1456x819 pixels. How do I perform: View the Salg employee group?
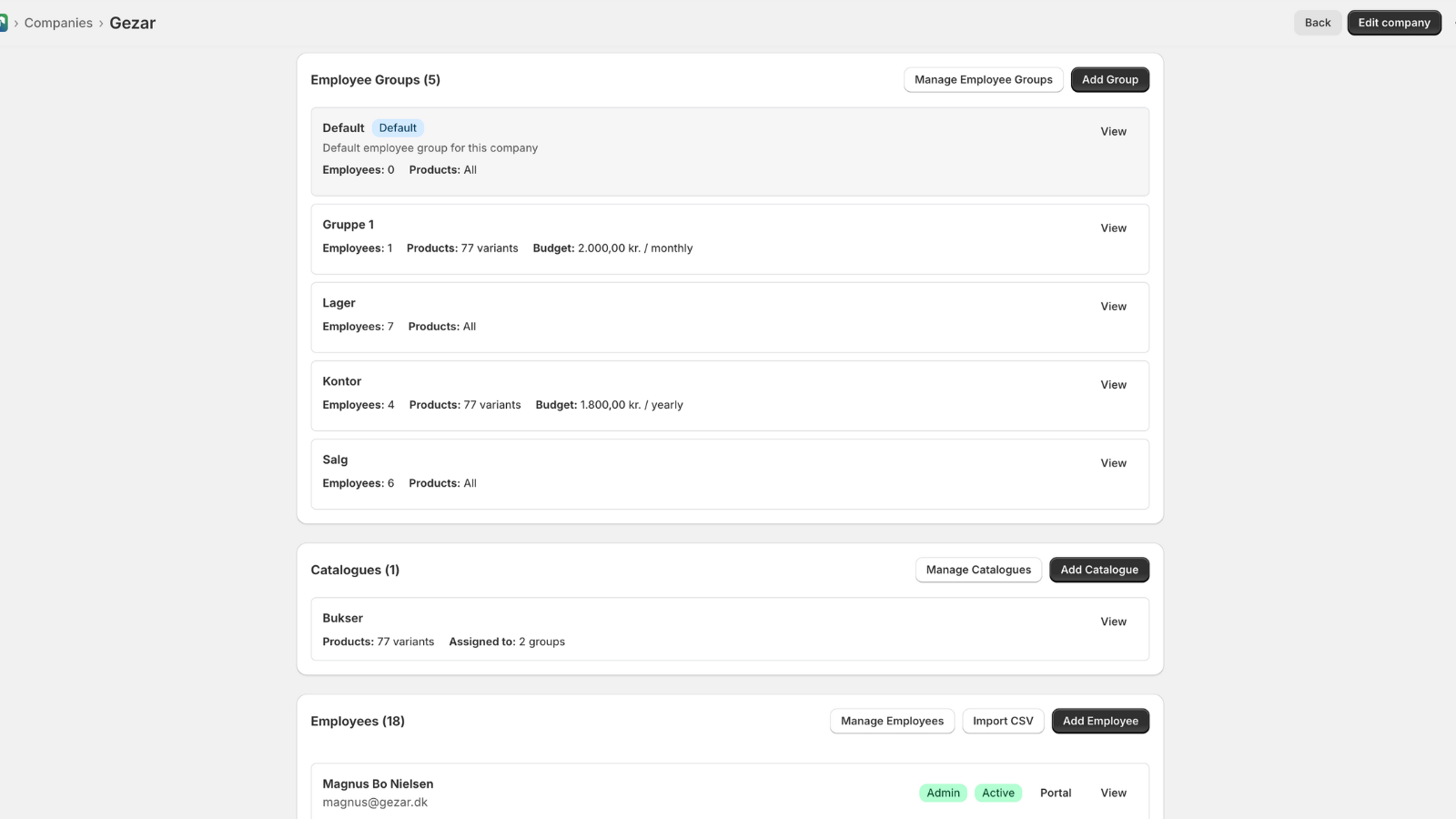pos(1113,463)
